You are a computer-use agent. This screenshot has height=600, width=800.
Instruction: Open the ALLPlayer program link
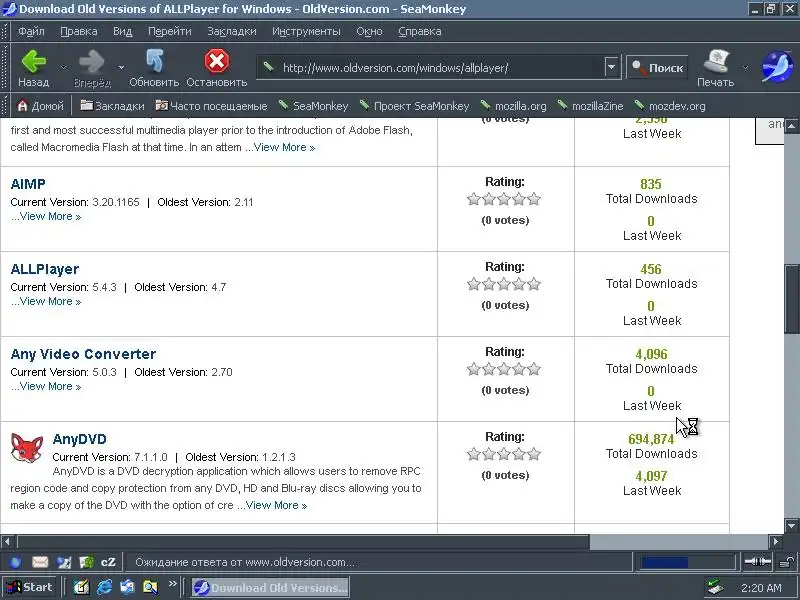(x=45, y=269)
